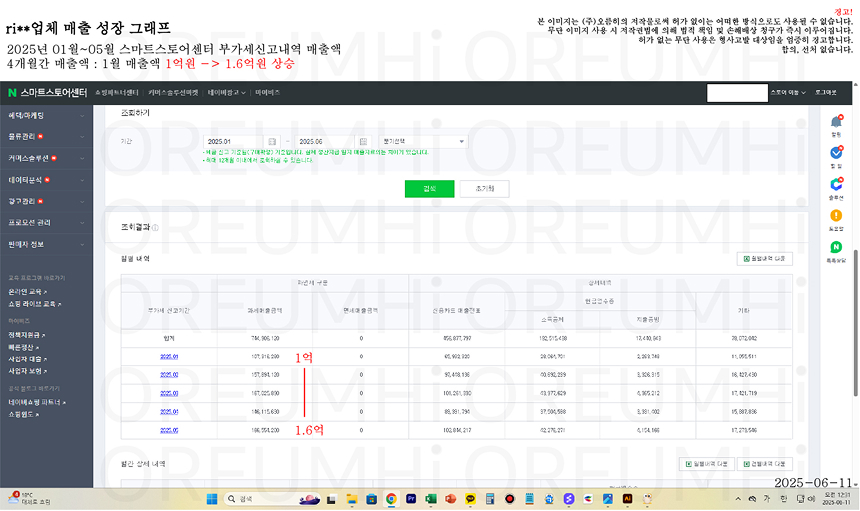The width and height of the screenshot is (860, 511).
Task: Open the 2025.01 period link
Action: (x=169, y=357)
